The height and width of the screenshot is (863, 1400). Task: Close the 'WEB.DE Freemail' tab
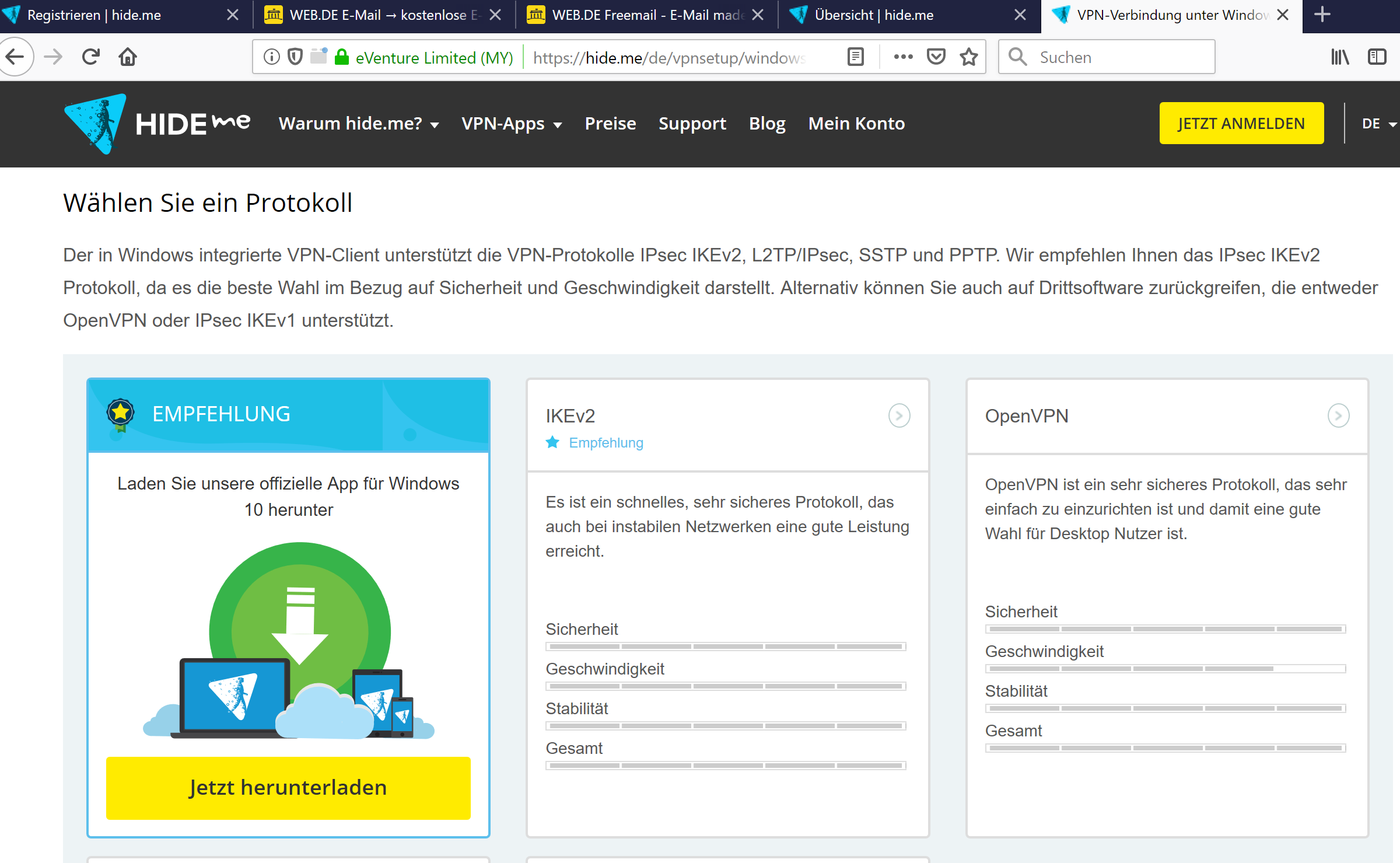[757, 15]
